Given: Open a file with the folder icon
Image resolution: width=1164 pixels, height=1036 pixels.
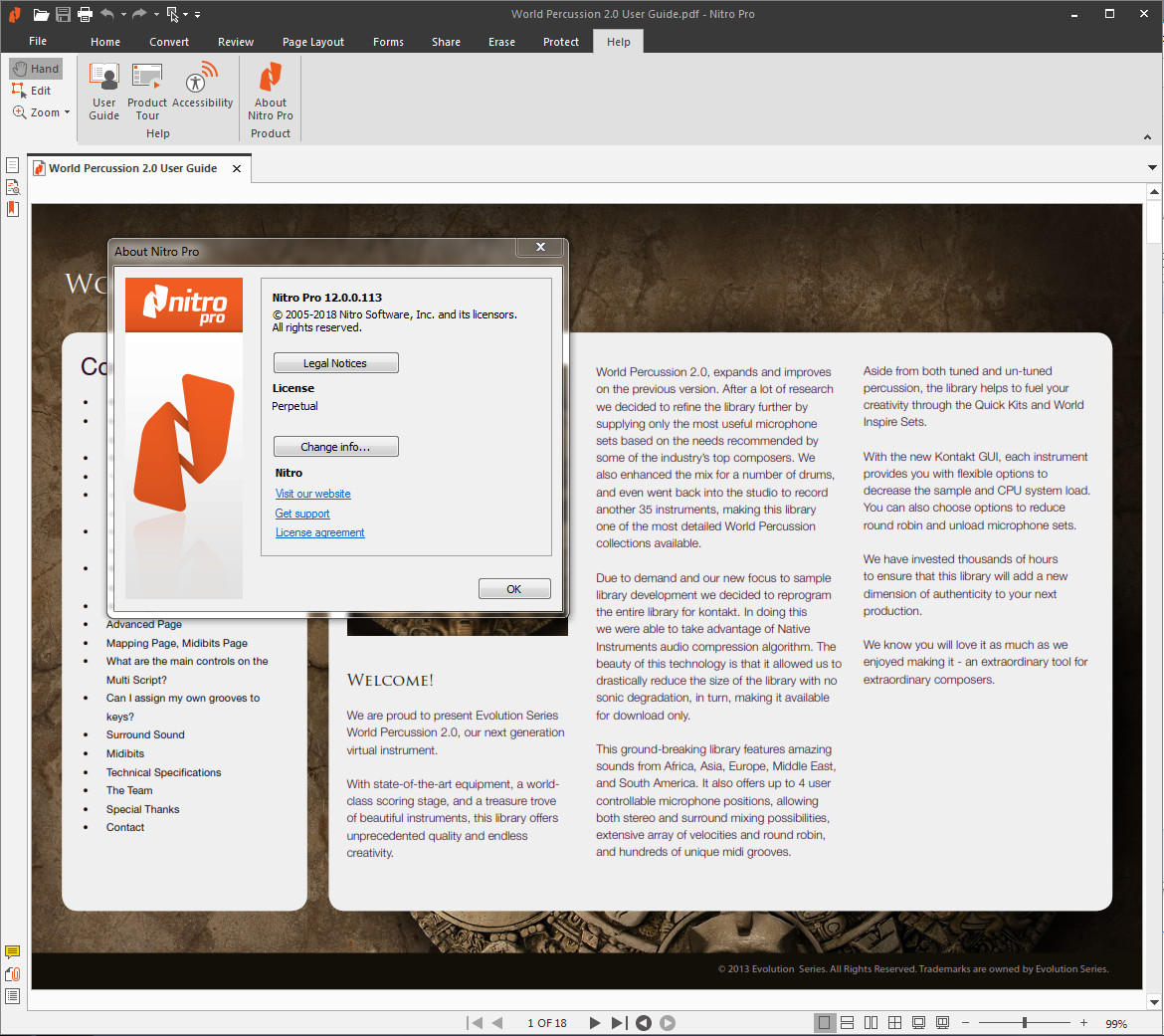Looking at the screenshot, I should tap(41, 14).
